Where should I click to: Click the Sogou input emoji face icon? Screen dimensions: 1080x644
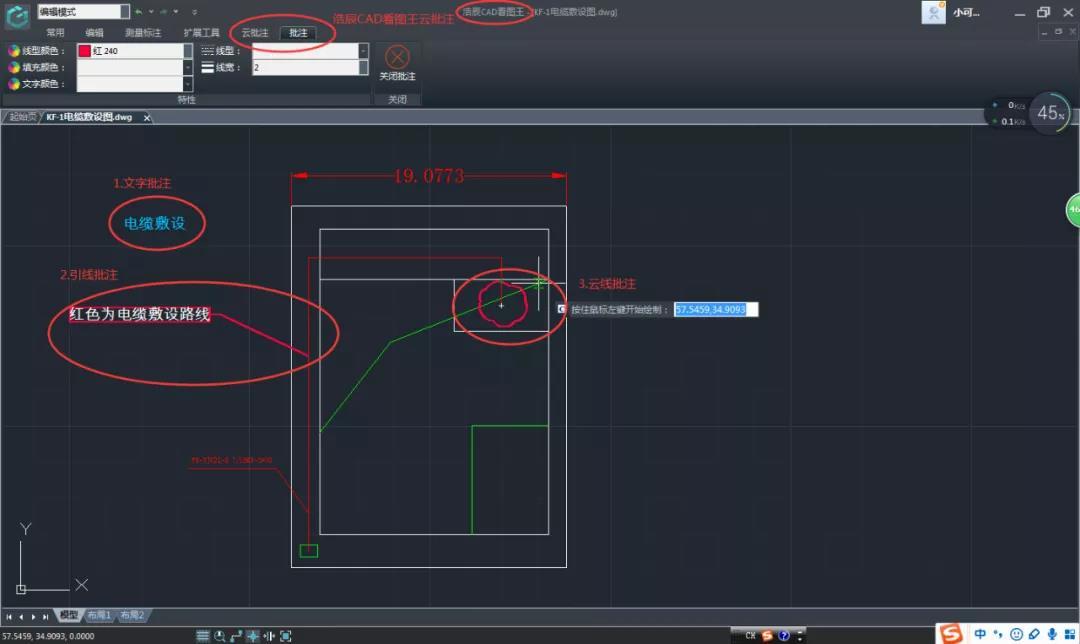1016,634
